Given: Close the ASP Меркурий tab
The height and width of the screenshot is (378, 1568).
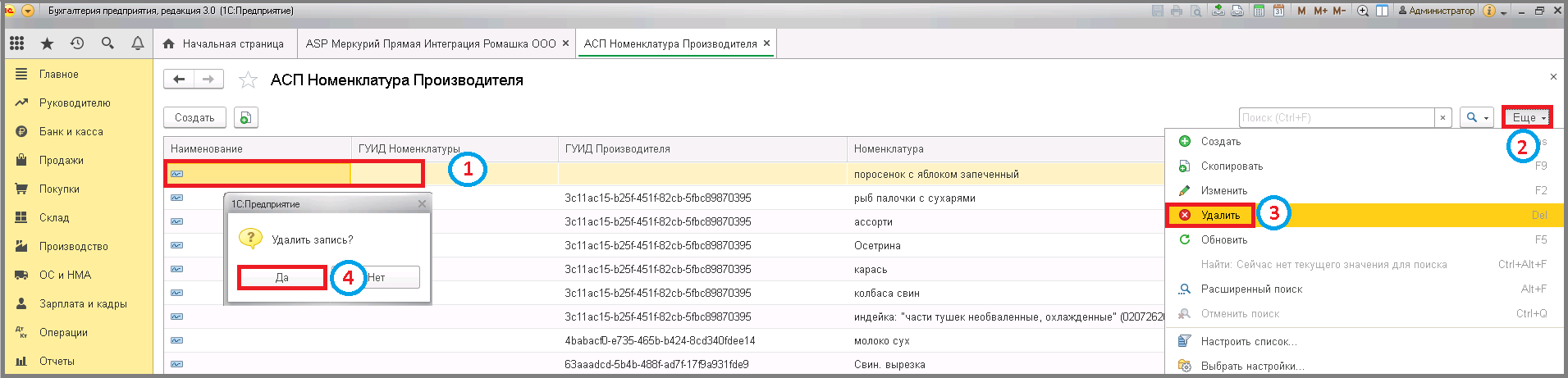Looking at the screenshot, I should [565, 43].
